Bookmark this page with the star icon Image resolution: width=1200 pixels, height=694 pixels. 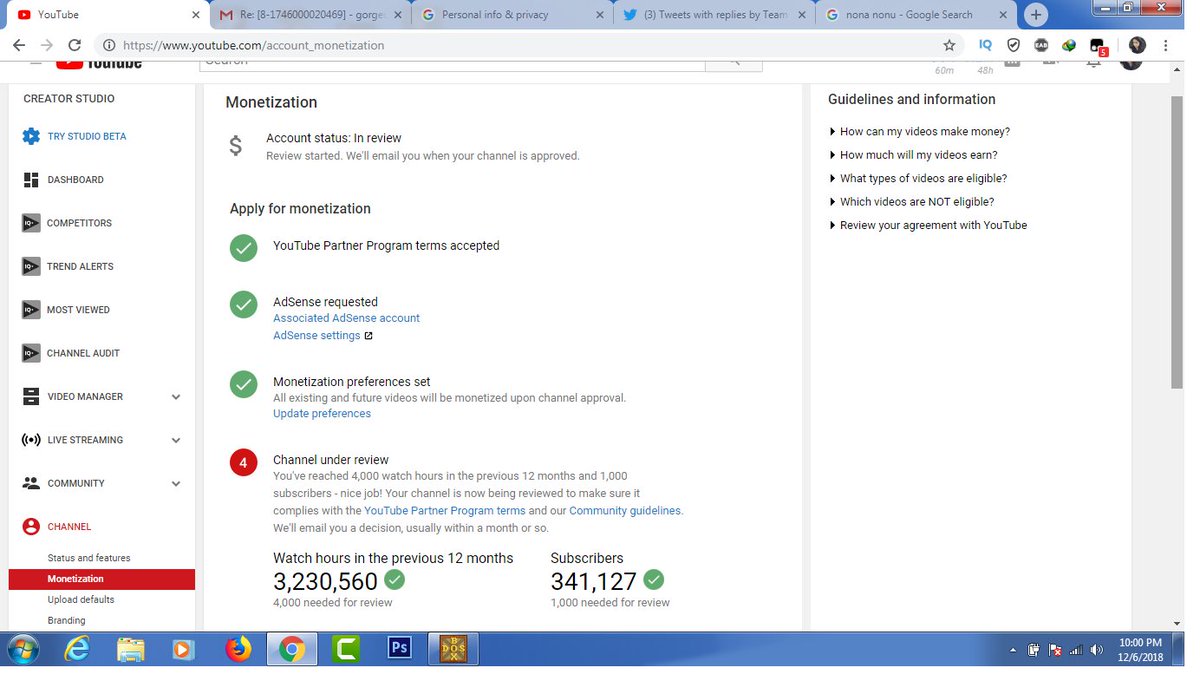[x=949, y=45]
